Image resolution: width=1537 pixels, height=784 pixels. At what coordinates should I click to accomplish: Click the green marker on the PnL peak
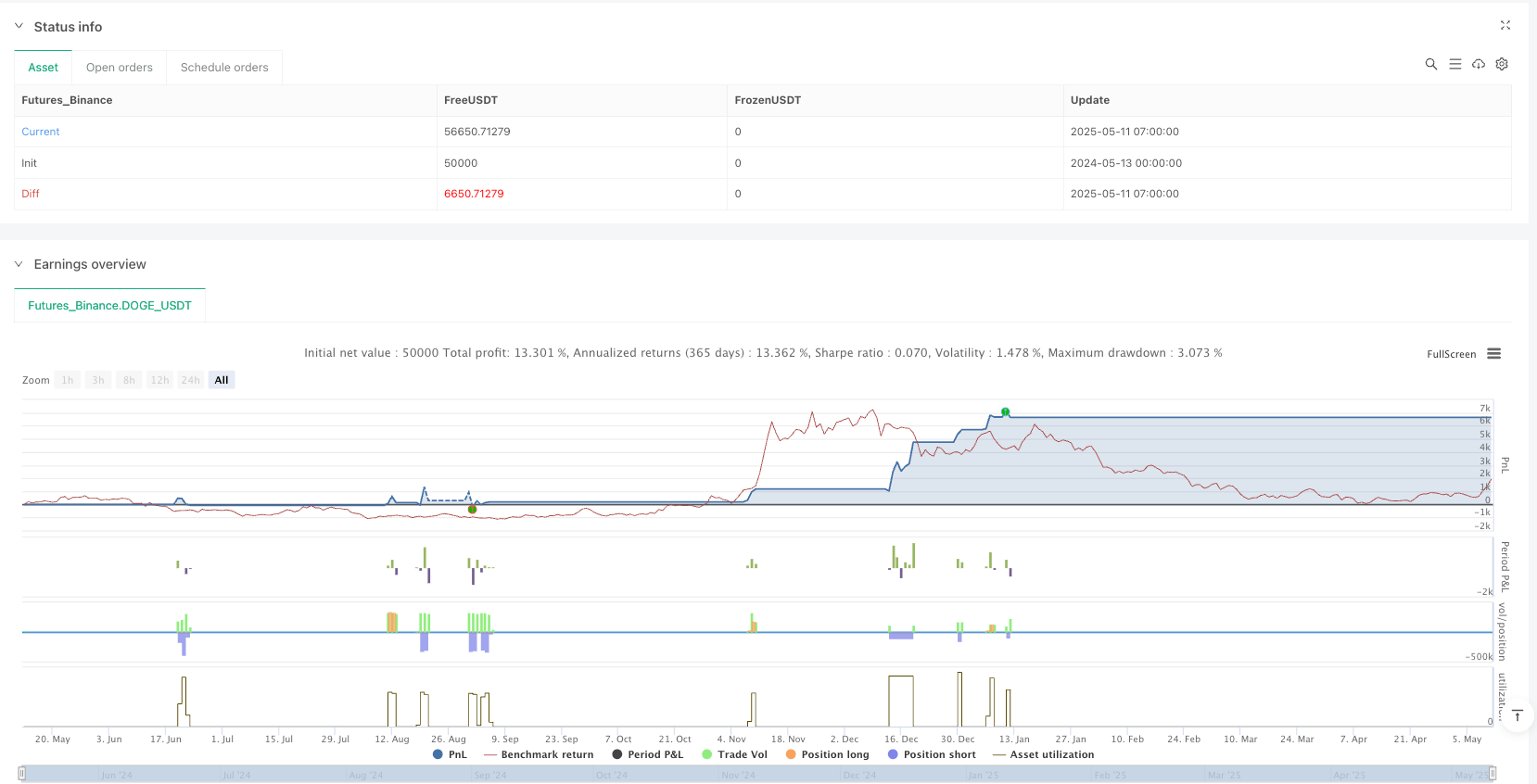point(1005,411)
